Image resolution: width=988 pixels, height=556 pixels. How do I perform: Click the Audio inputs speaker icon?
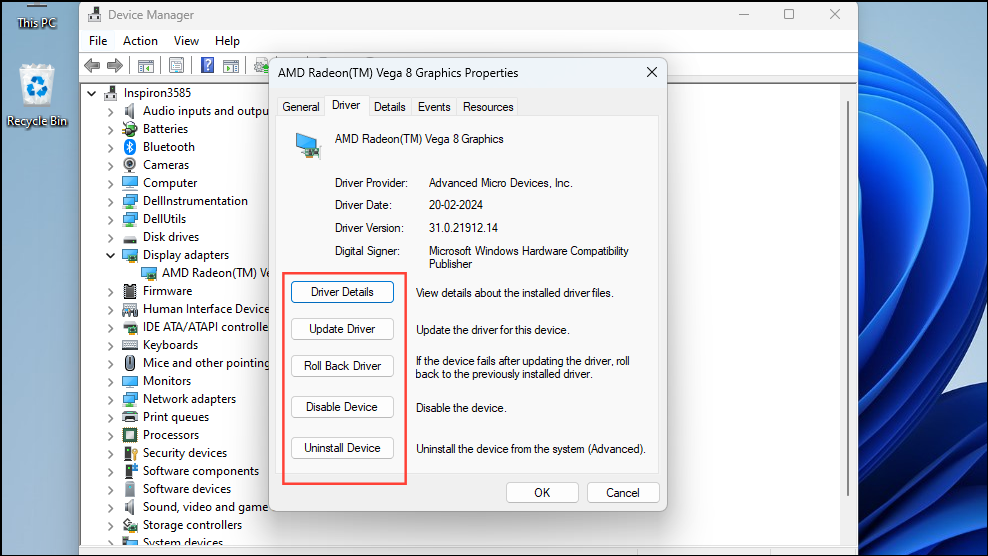tap(130, 111)
